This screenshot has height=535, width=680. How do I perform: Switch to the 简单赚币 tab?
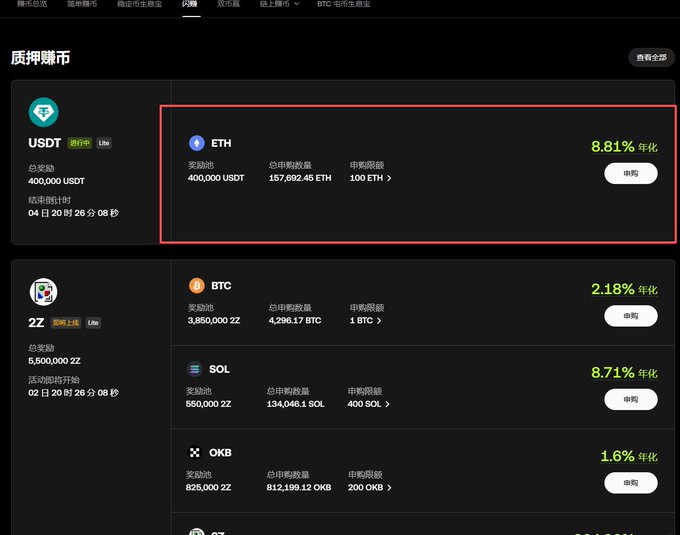[x=82, y=4]
